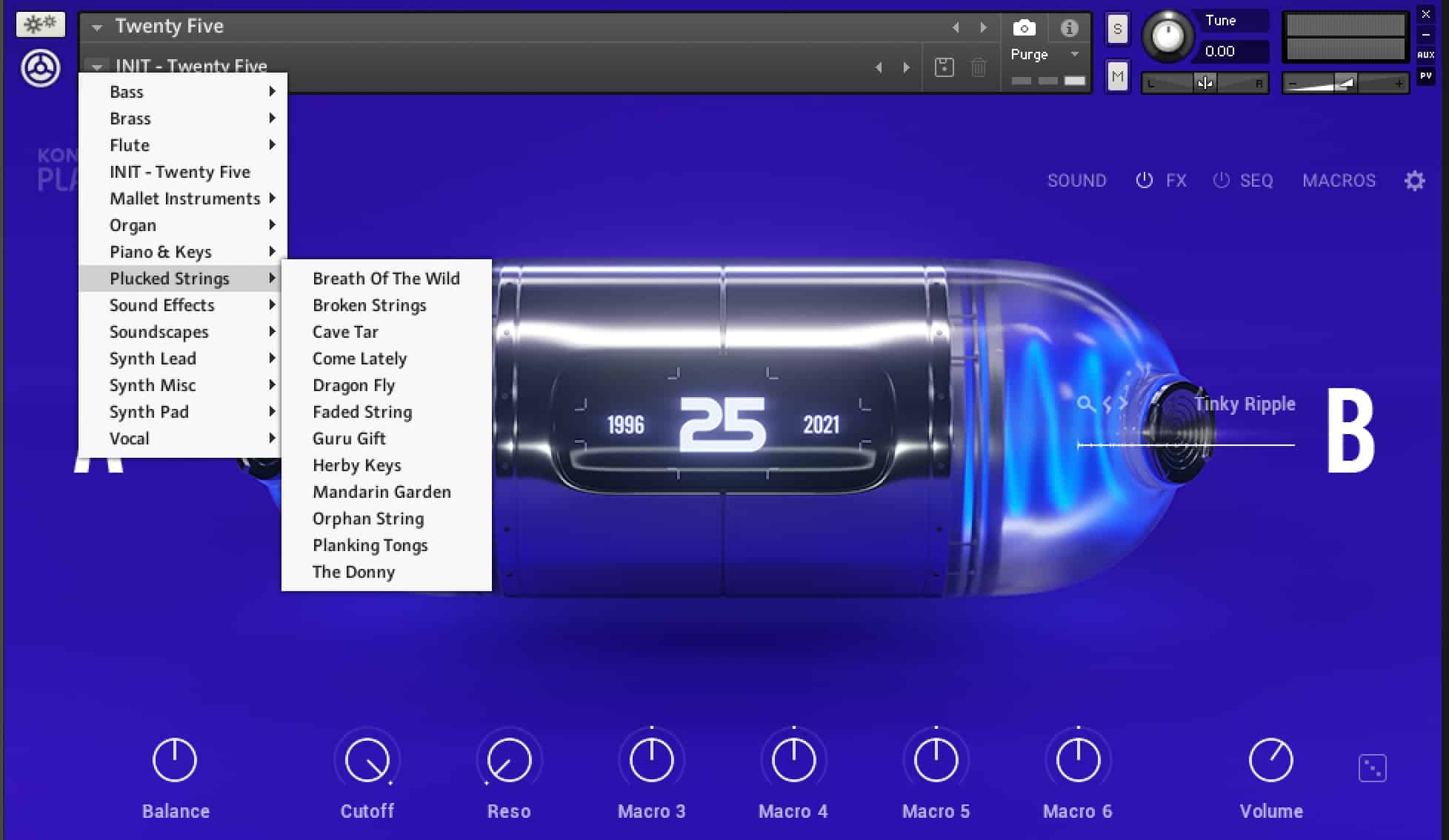Click the Macro 6 knob
The image size is (1449, 840).
1078,760
